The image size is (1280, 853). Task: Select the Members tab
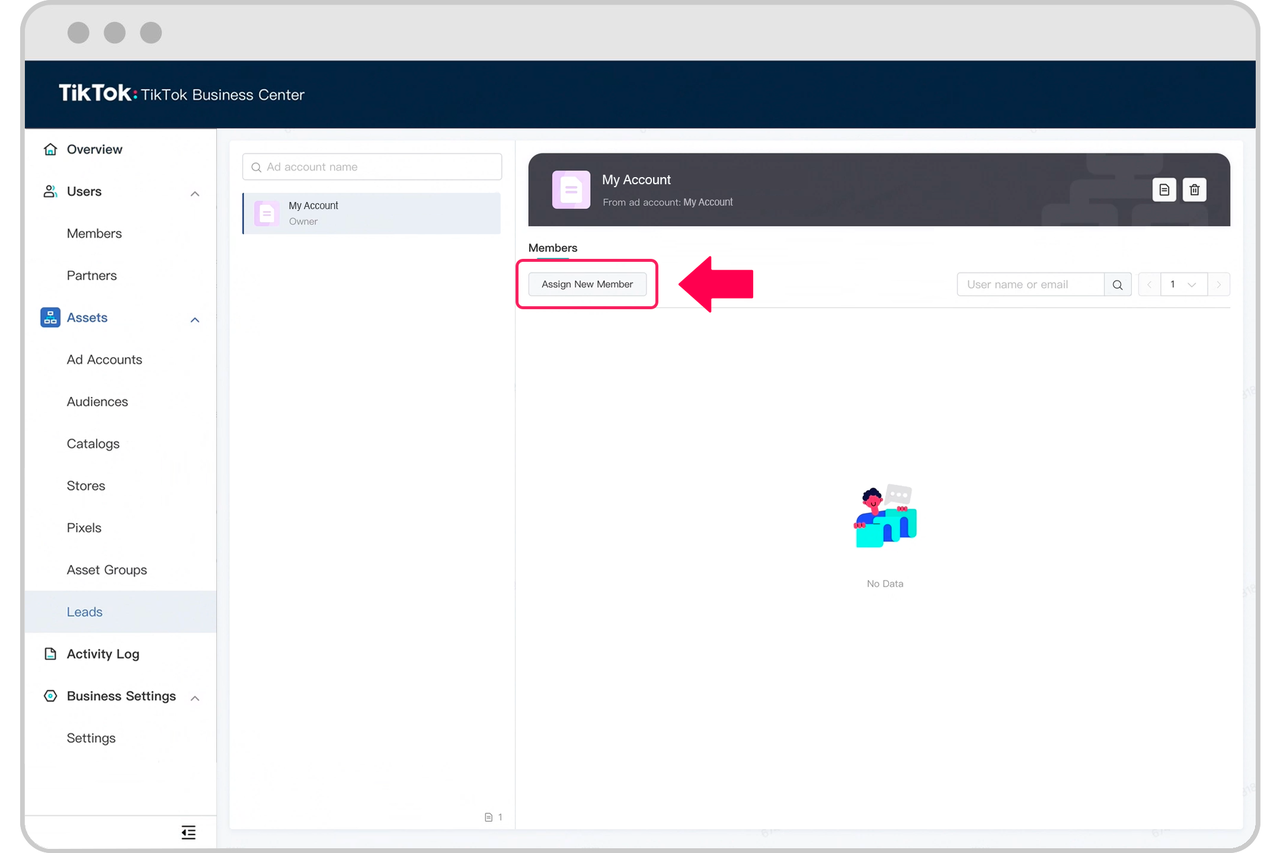553,248
